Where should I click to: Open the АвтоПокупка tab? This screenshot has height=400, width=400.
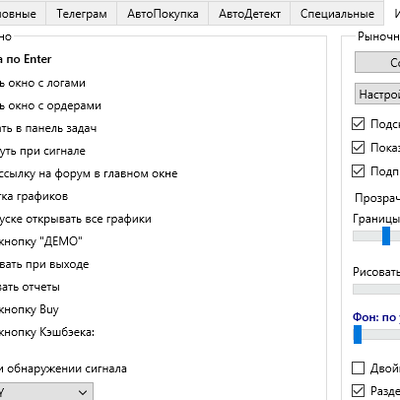click(163, 13)
